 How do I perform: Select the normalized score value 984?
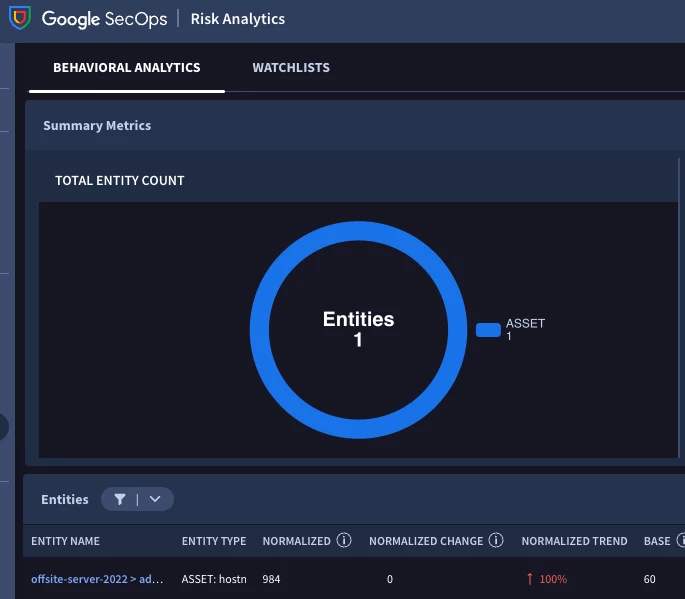(271, 579)
